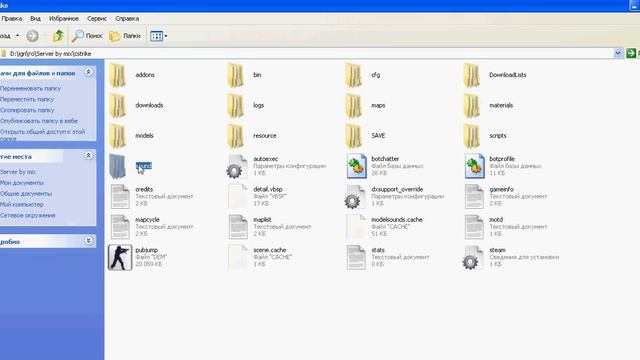Open Общие документы link
The image size is (640, 360).
point(26,193)
